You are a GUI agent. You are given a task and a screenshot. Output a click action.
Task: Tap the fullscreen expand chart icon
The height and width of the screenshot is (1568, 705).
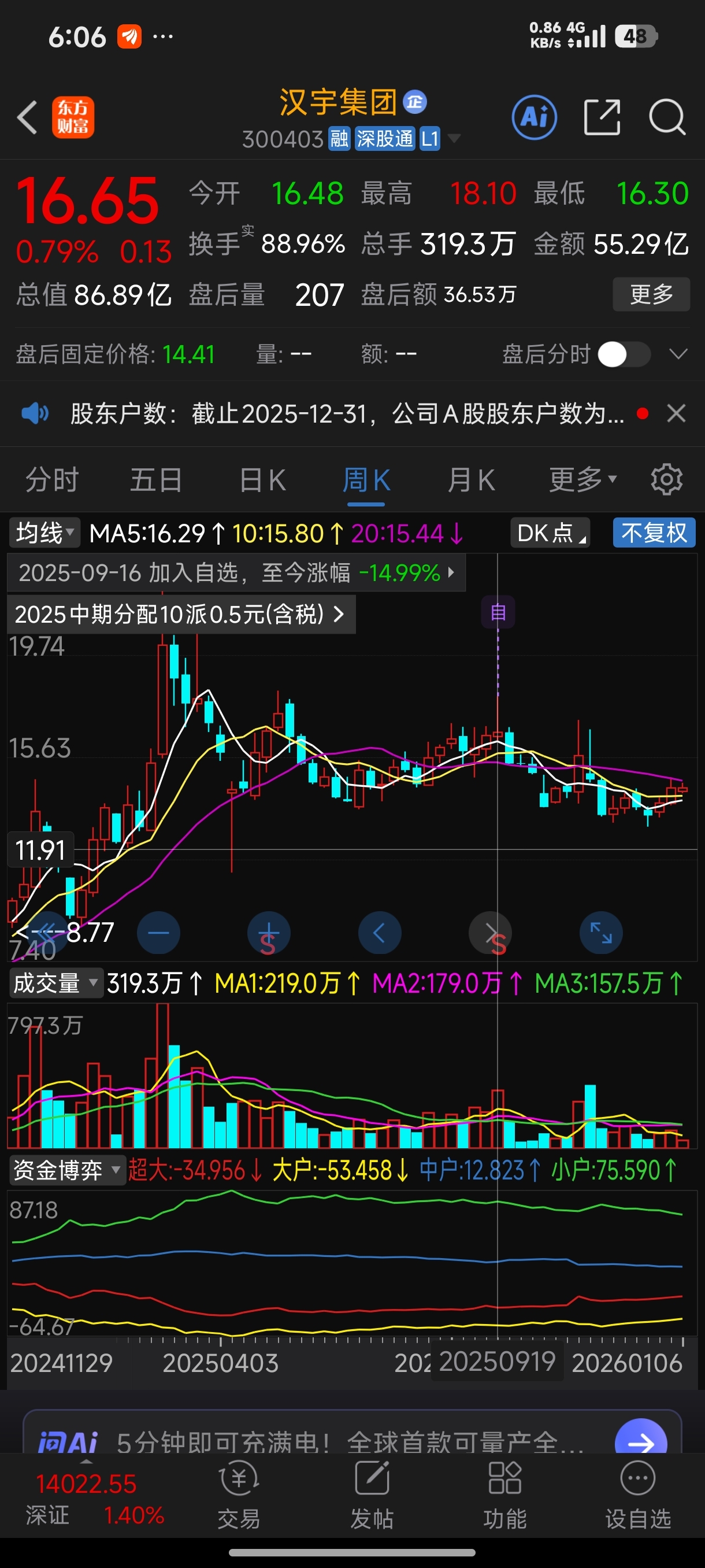(x=601, y=933)
